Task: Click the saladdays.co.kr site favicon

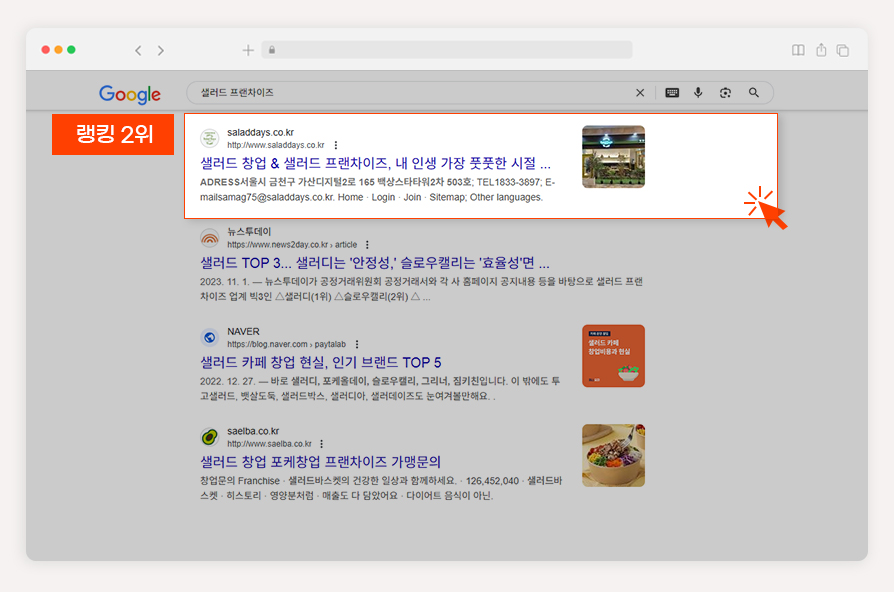Action: [x=209, y=138]
